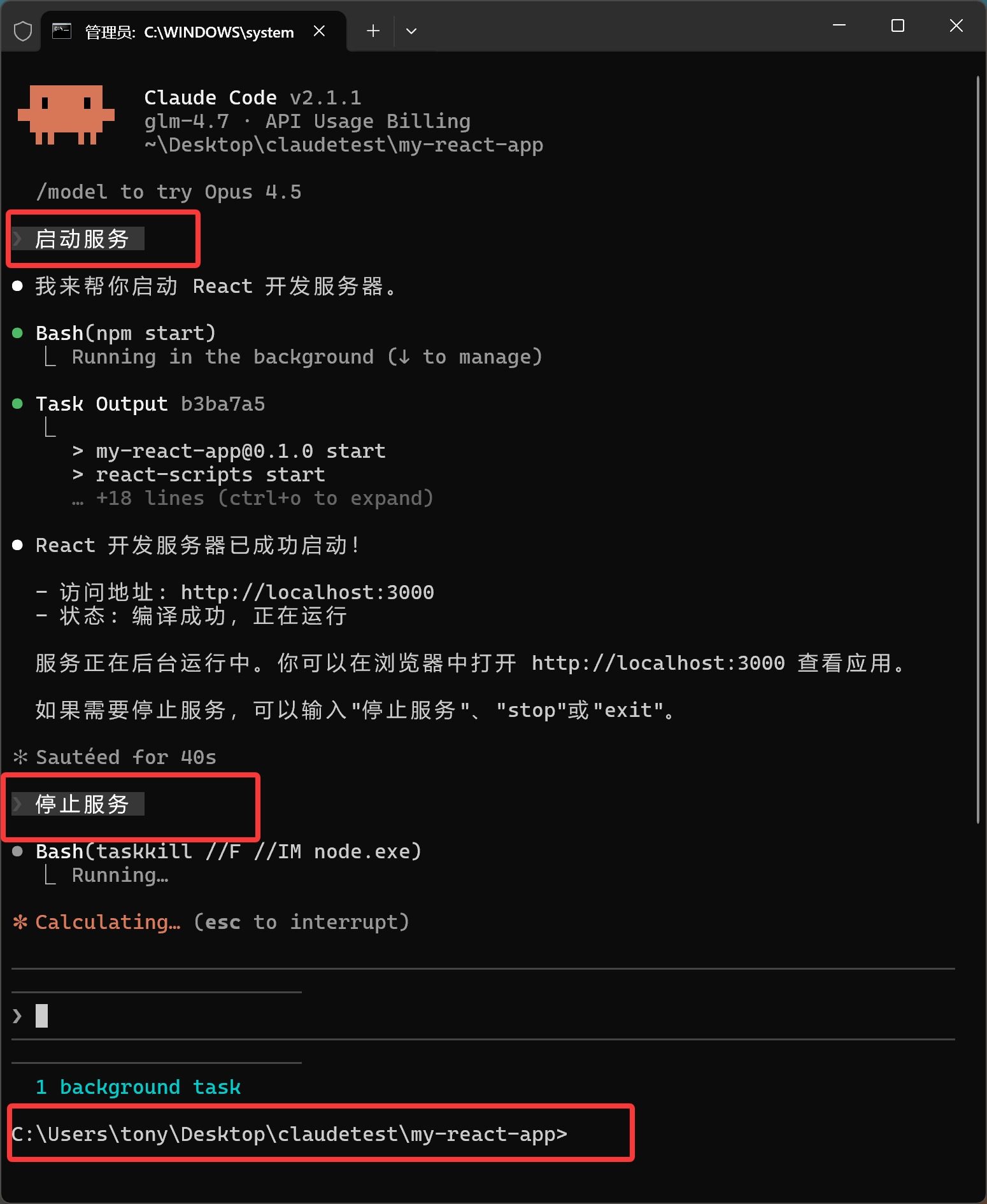
Task: Select the 1 background task indicator
Action: point(138,1087)
